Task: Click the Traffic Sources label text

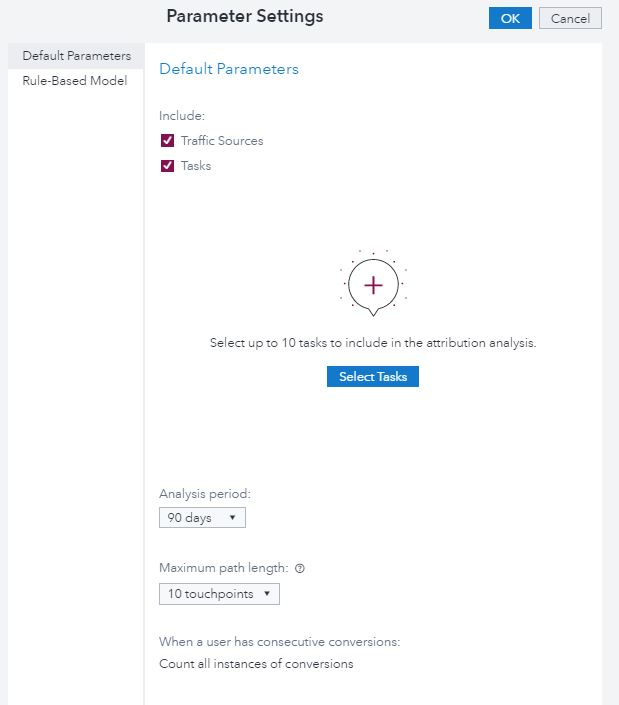Action: point(222,141)
